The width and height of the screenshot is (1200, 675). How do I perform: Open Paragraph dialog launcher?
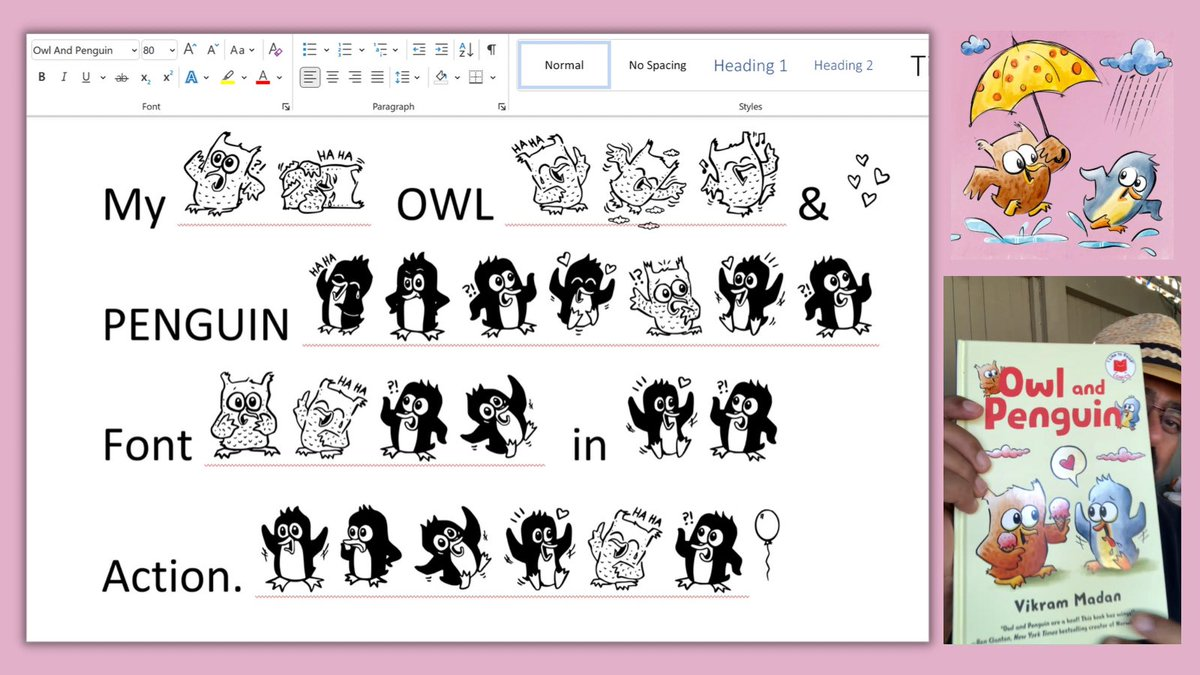(x=502, y=106)
